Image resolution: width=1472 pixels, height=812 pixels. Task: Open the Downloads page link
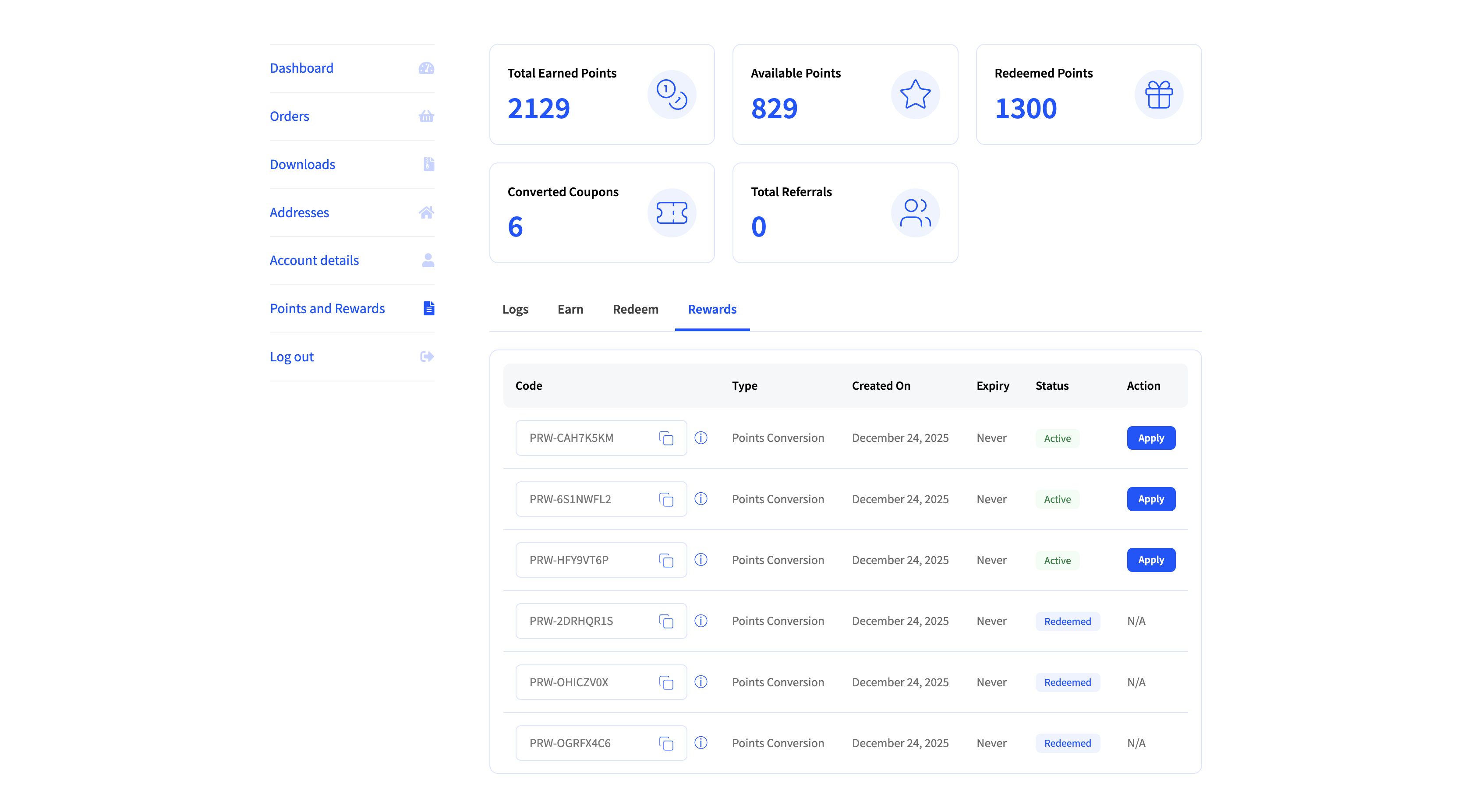tap(302, 165)
